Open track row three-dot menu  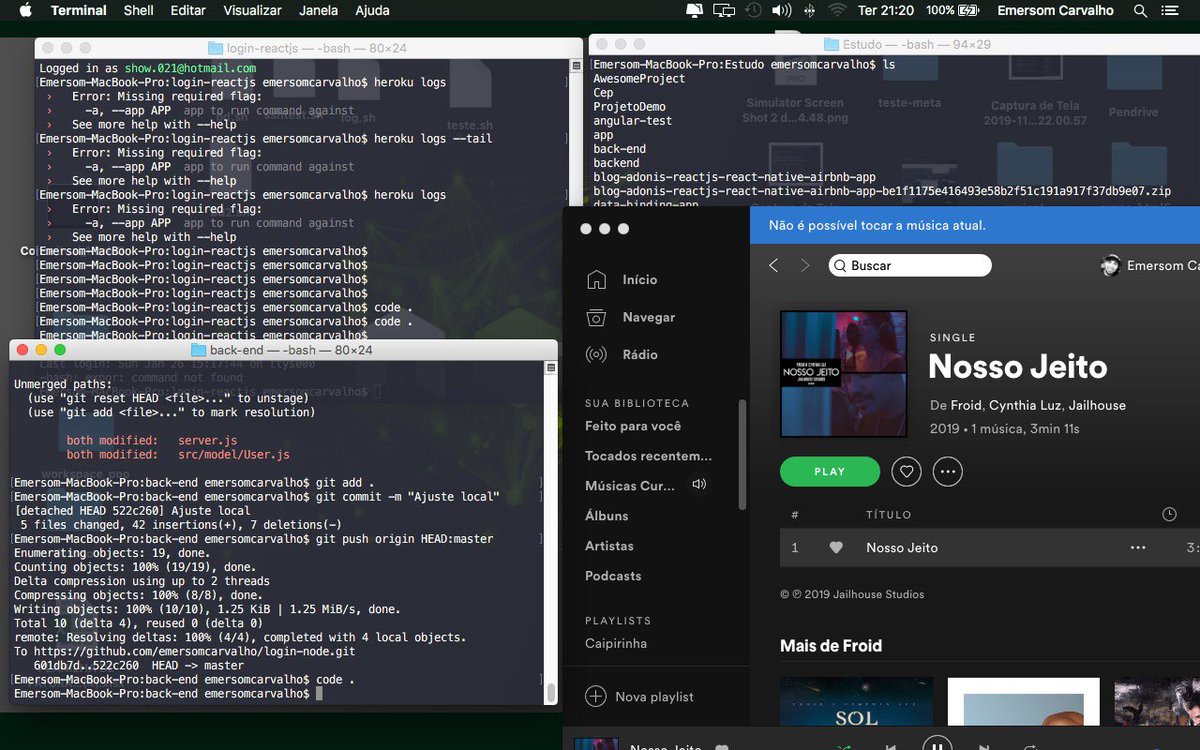(1138, 548)
